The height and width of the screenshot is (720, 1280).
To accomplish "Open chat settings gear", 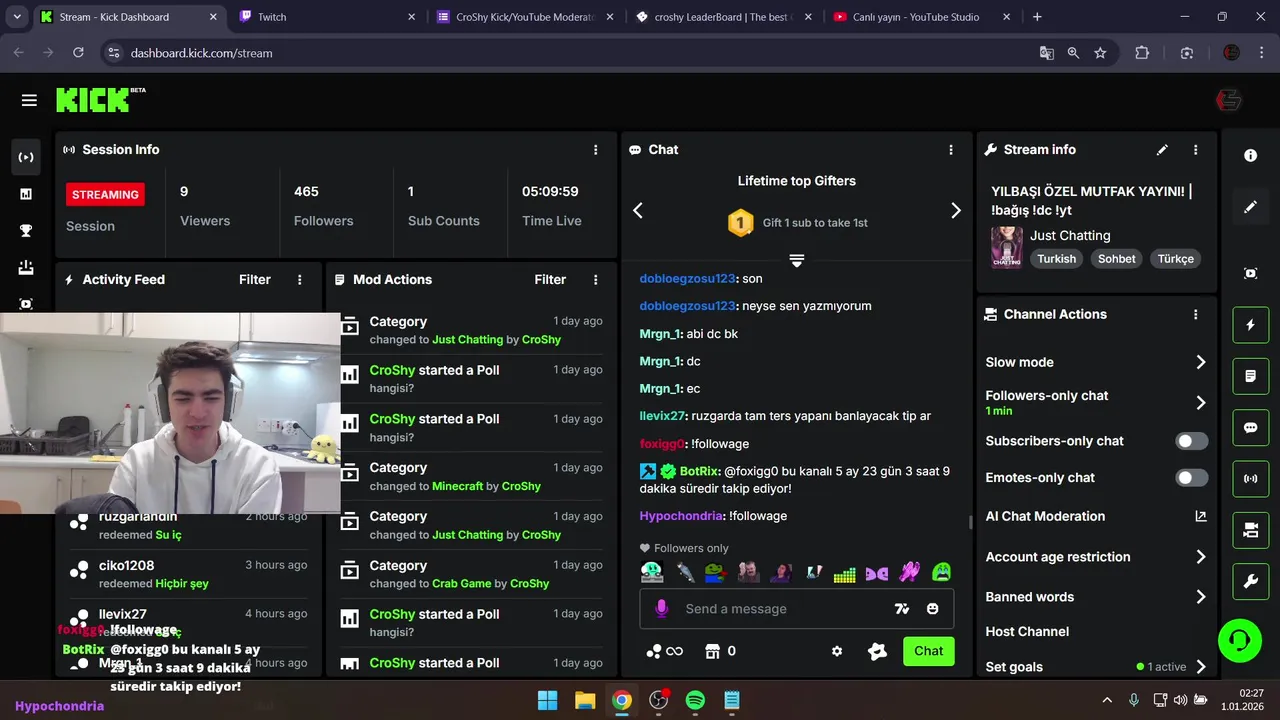I will pos(837,651).
